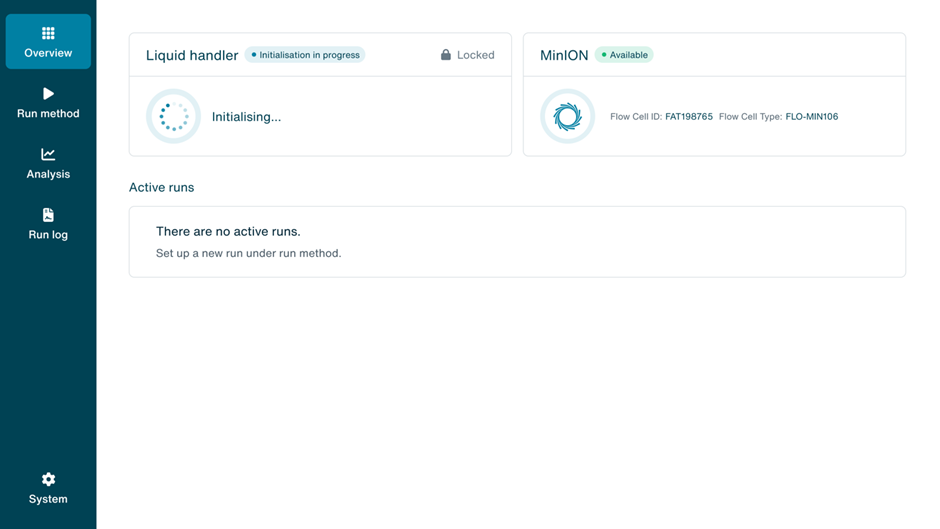Click the Active runs heading

click(x=161, y=187)
